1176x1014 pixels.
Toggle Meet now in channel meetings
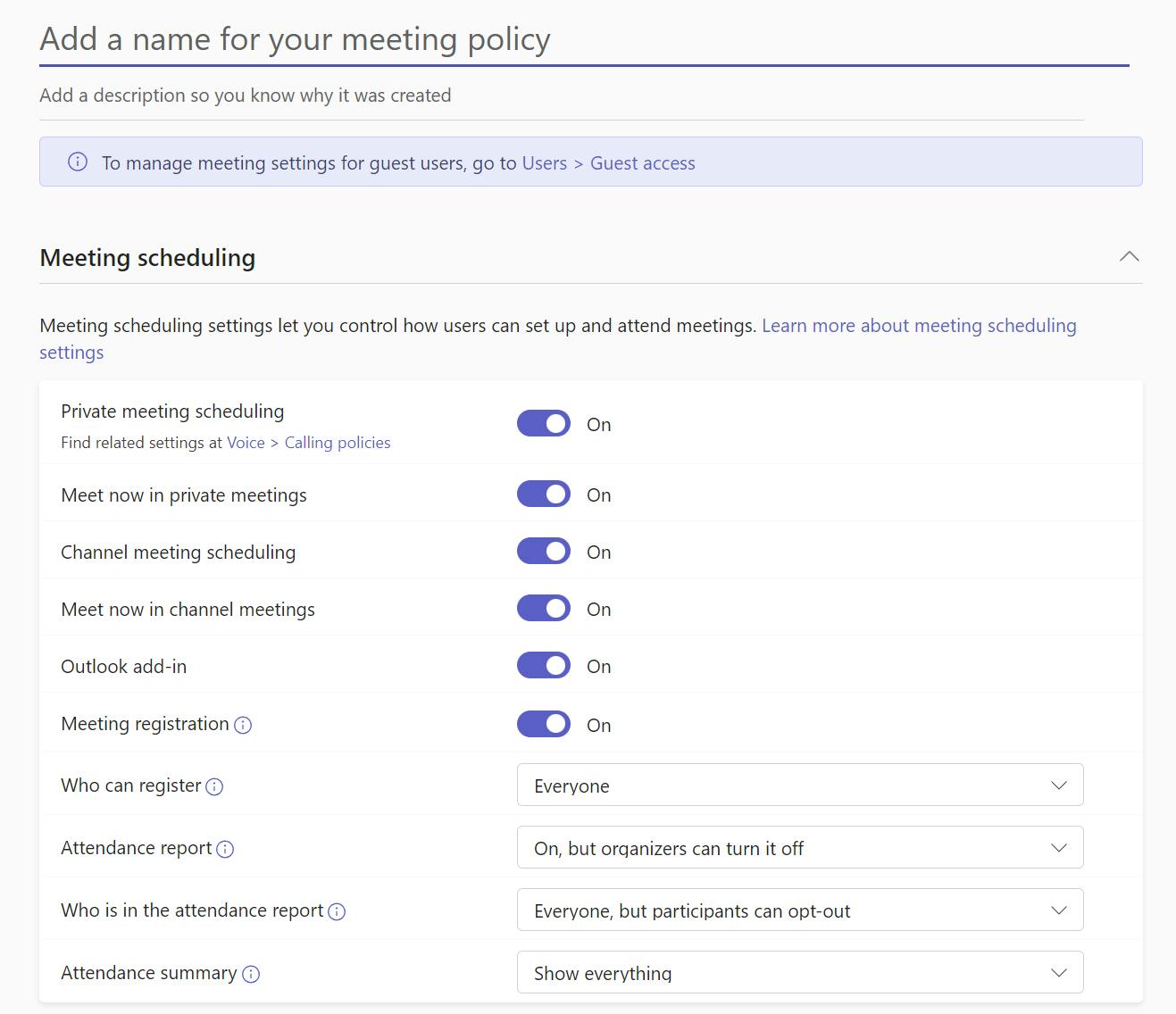click(543, 609)
